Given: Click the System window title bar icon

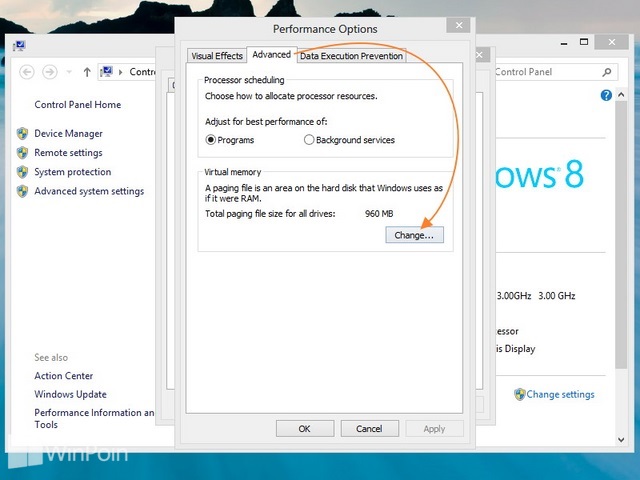Looking at the screenshot, I should [x=19, y=46].
